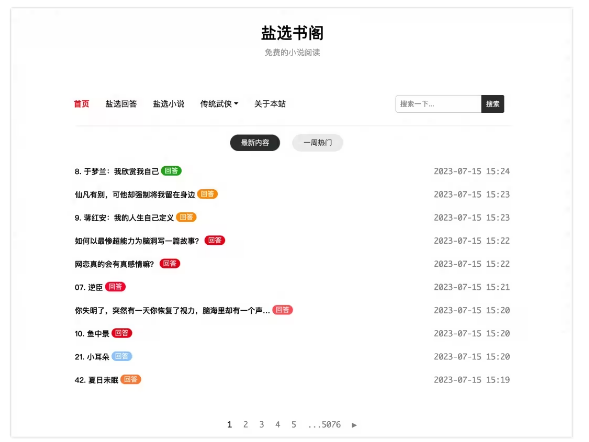Go to pagination page 2
Viewport: 589px width, 442px height.
(246, 425)
